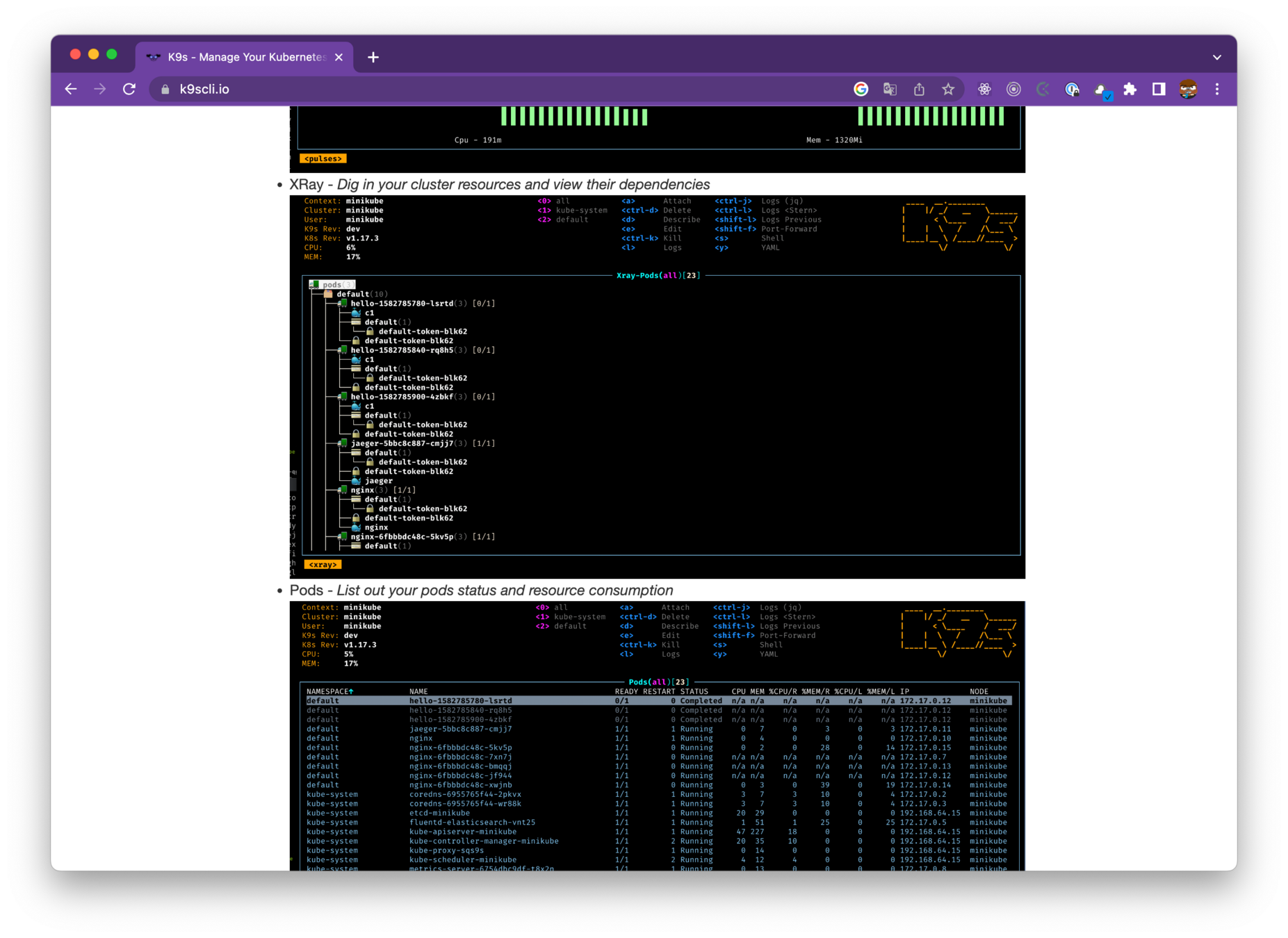This screenshot has height=938, width=1288.
Task: Select the K9s - Manage Your Kubernetes tab
Action: (244, 57)
